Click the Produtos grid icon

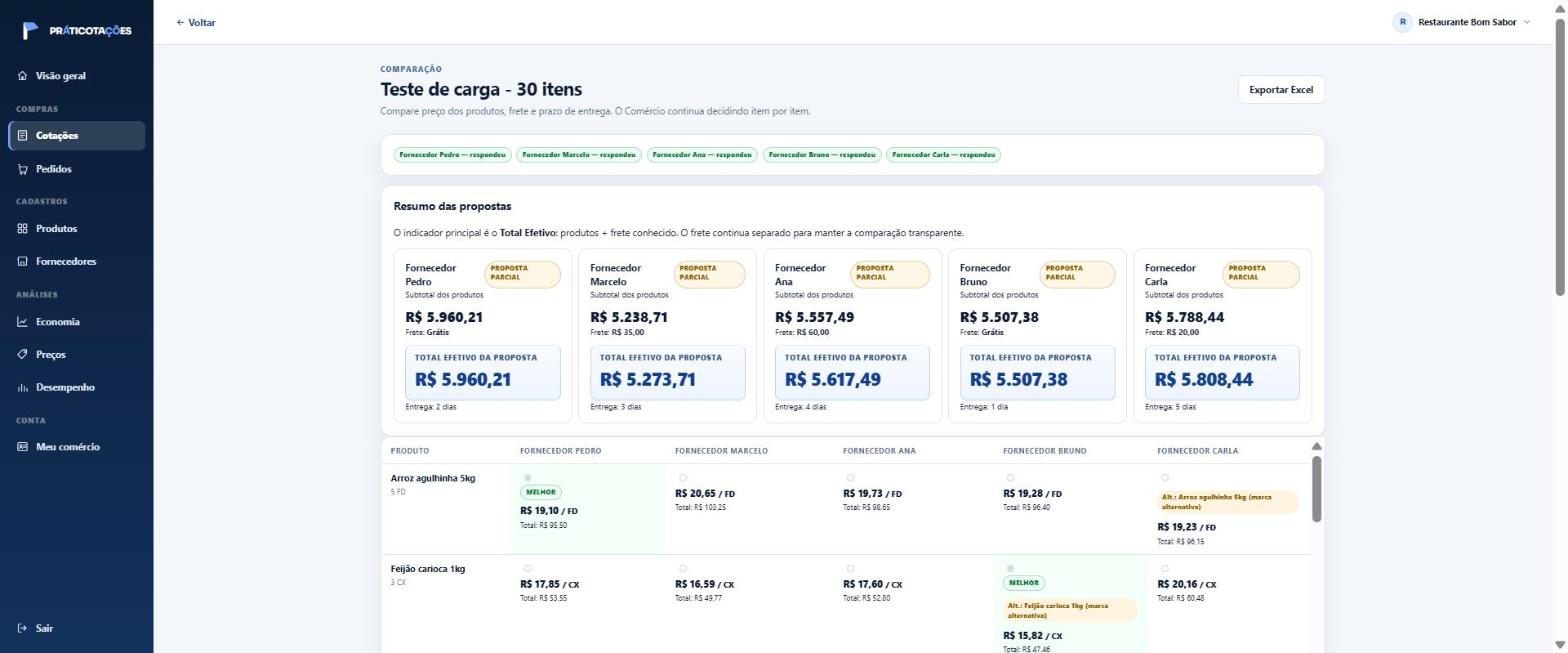22,229
